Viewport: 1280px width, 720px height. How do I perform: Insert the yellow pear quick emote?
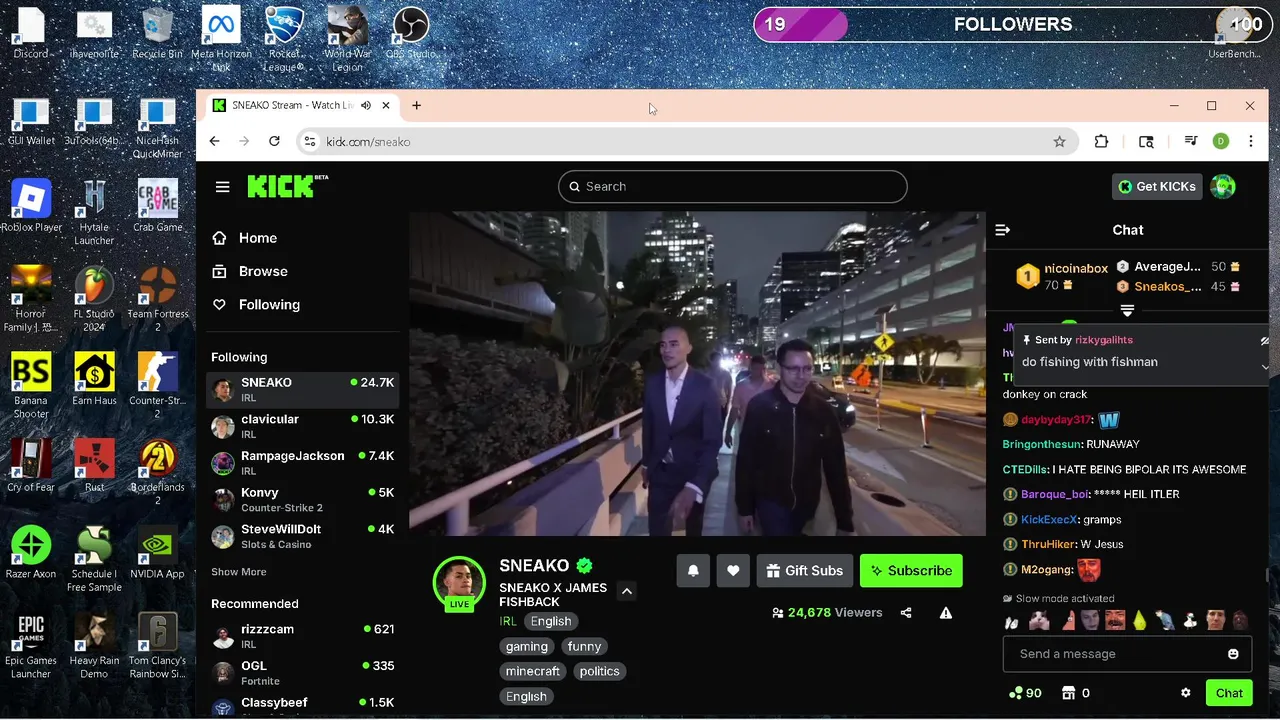click(x=1139, y=621)
